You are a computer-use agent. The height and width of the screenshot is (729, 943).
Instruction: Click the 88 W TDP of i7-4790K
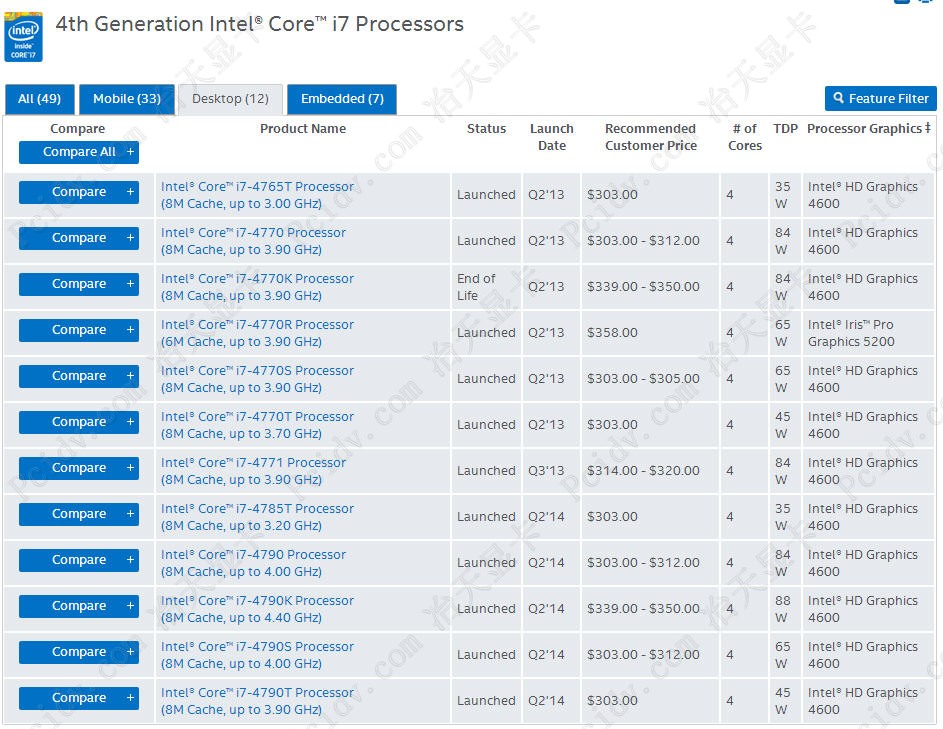pyautogui.click(x=782, y=609)
